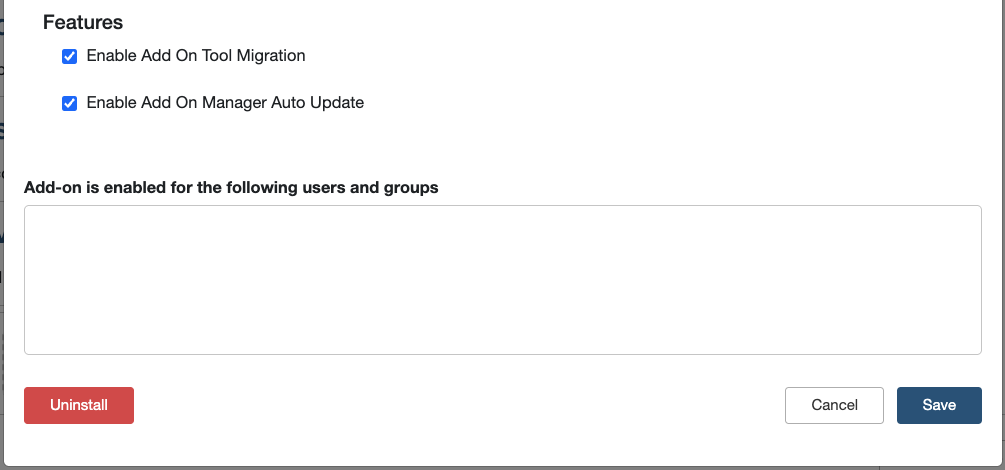Uncheck the Enable Add On Tool Migration checkbox
Screen dimensions: 1005x470
point(70,57)
